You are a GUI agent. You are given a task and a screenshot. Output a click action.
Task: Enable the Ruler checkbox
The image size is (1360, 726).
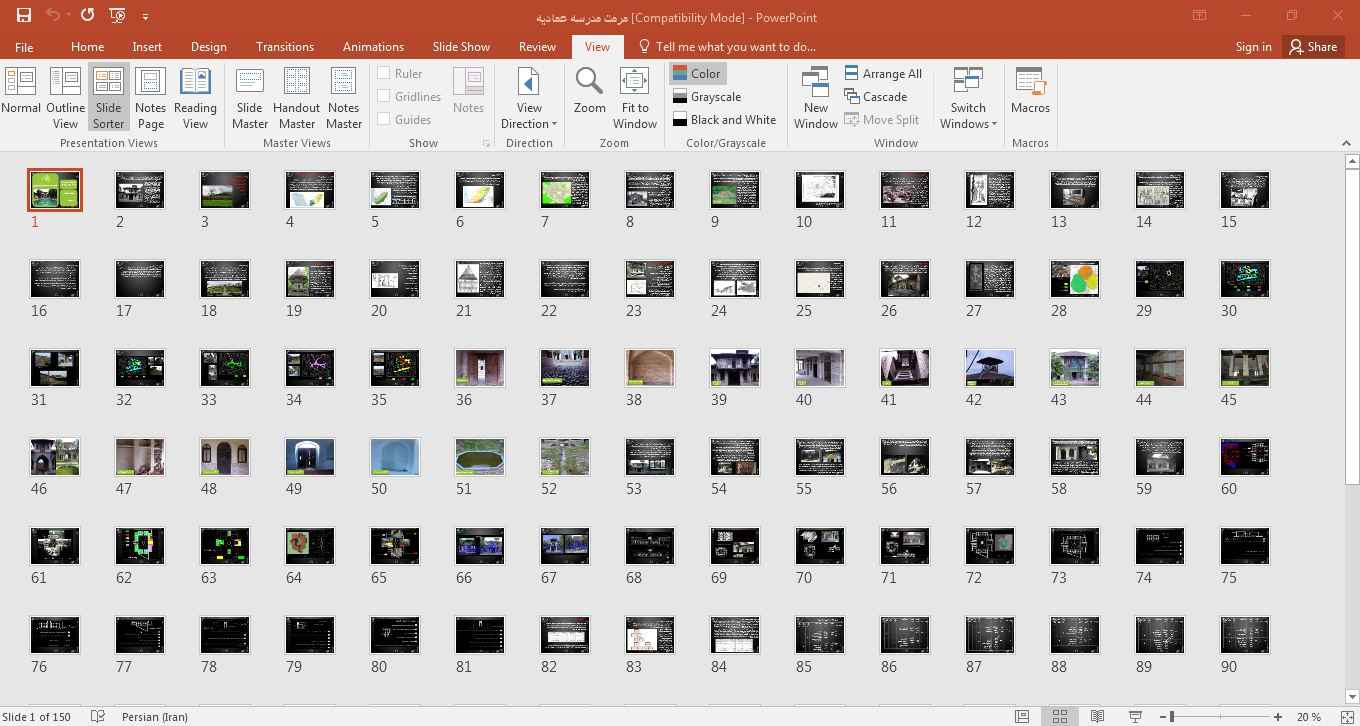[384, 73]
